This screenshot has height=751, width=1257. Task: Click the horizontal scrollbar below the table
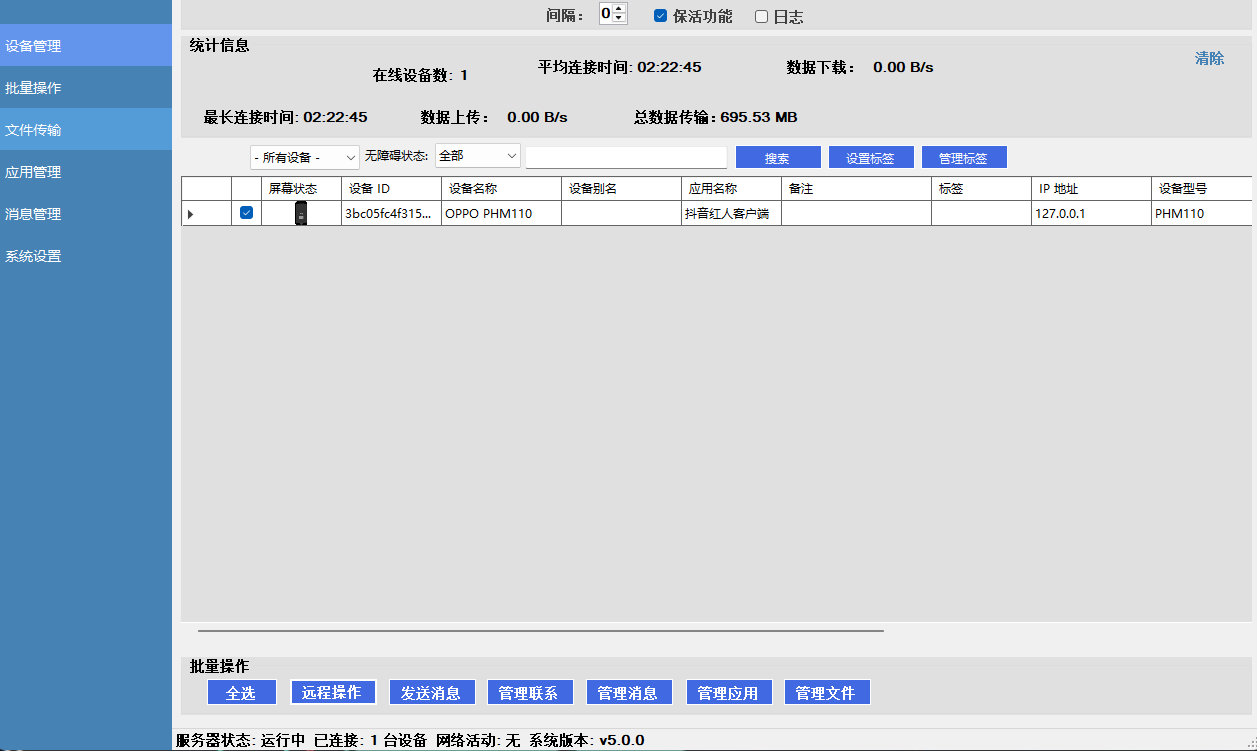pyautogui.click(x=540, y=631)
